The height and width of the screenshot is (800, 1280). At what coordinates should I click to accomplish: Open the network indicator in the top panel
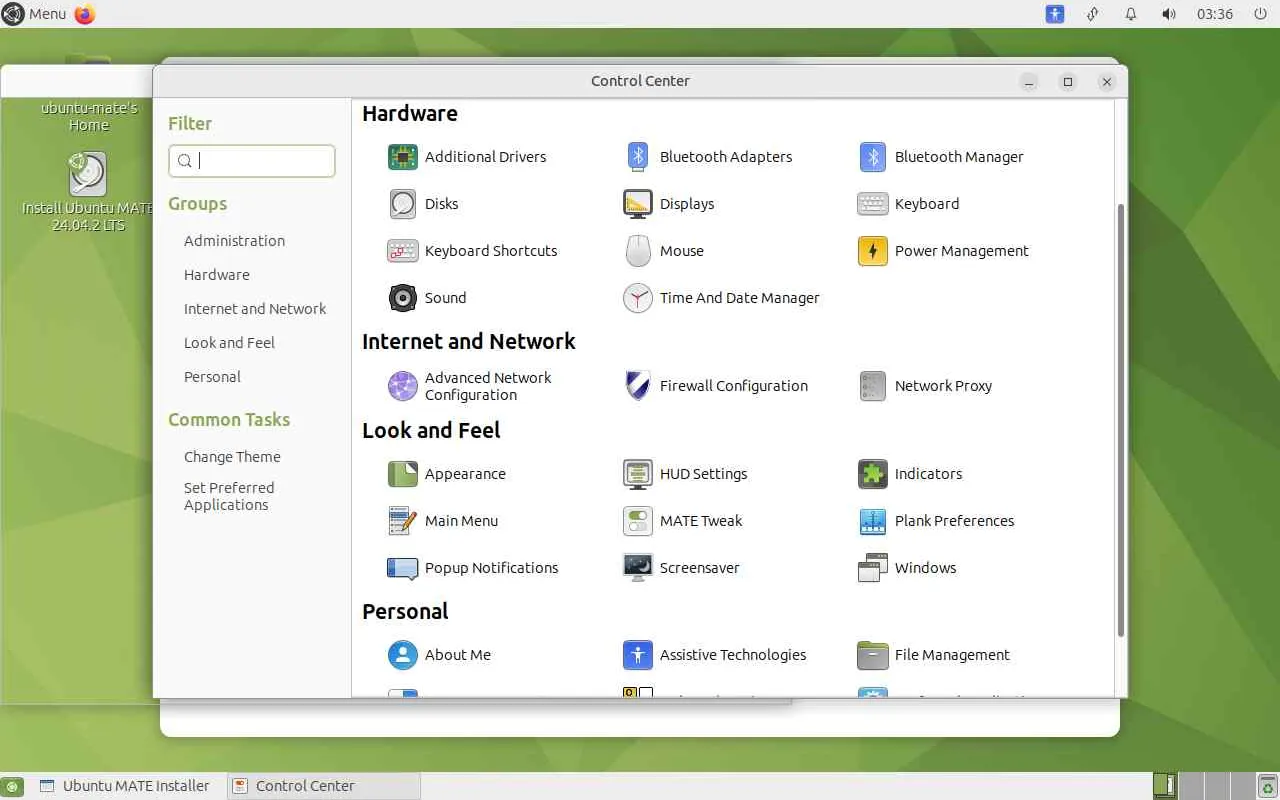[x=1093, y=14]
